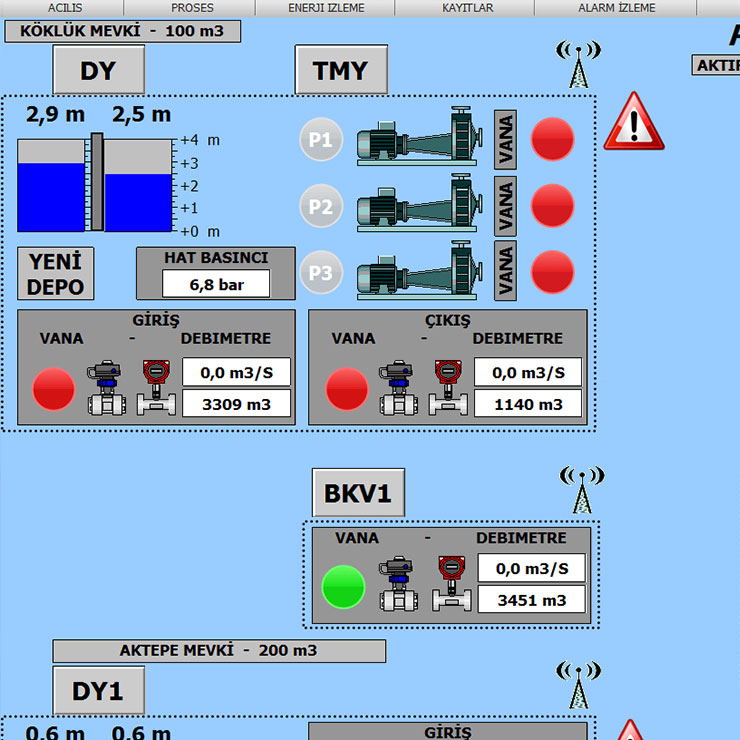Click the red warning triangle beside the pumps

coord(634,122)
